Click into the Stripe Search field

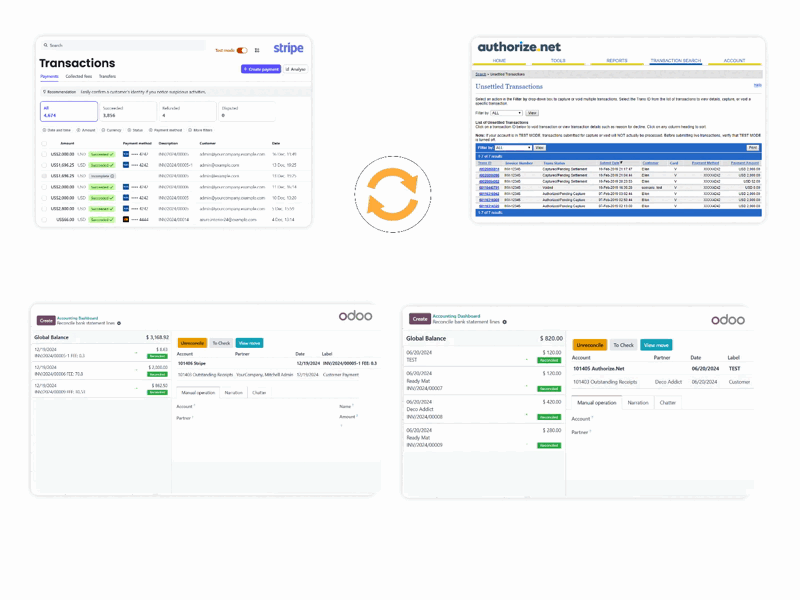click(124, 45)
